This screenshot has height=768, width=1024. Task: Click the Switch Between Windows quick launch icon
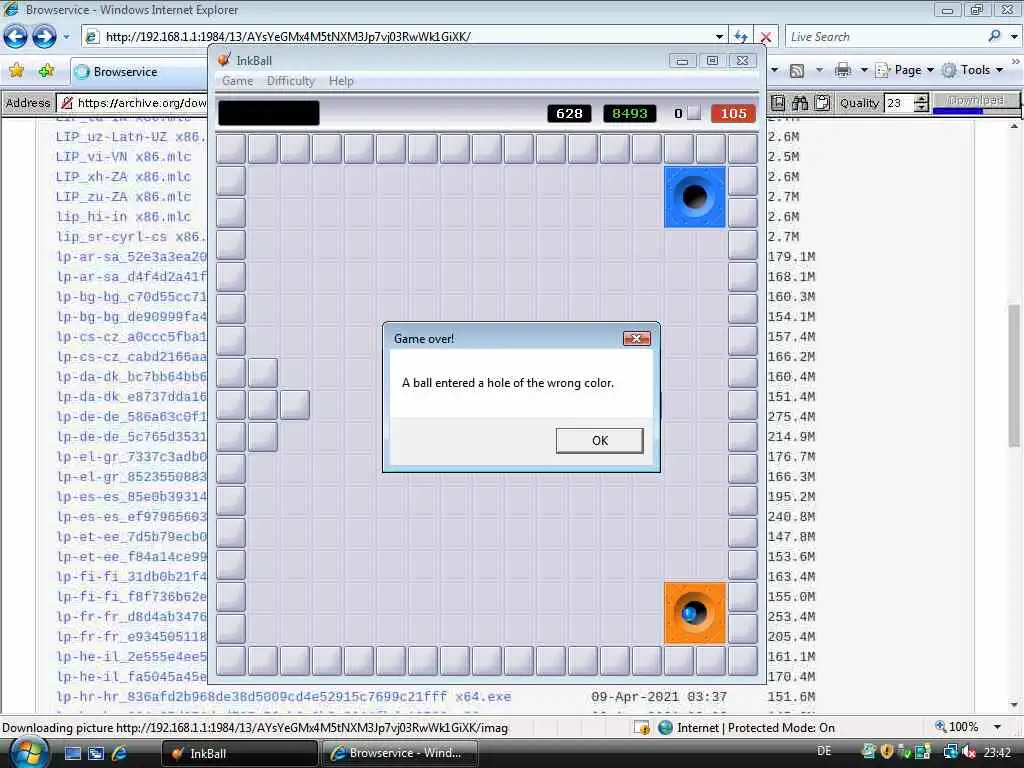click(x=96, y=753)
